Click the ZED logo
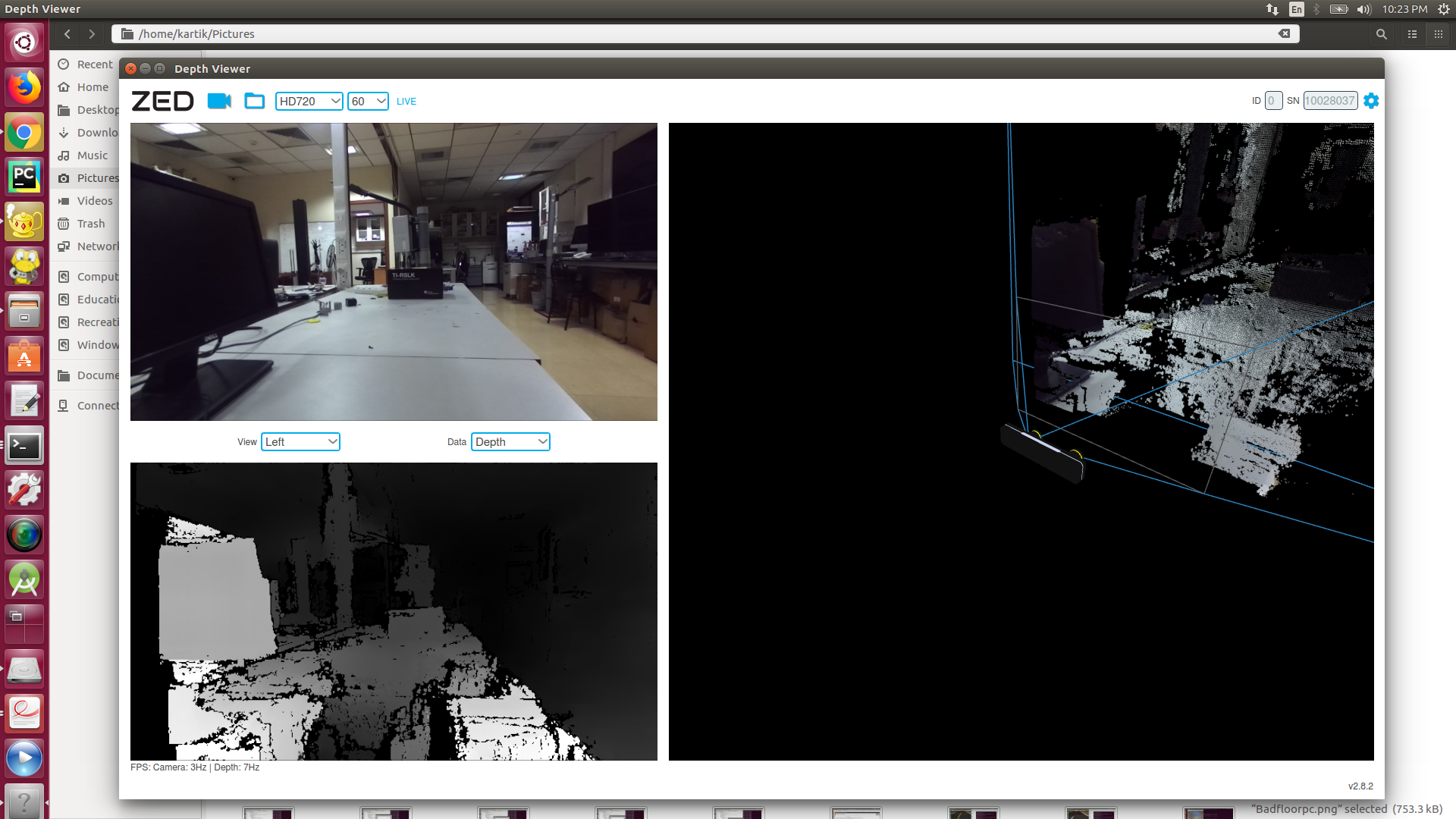This screenshot has width=1456, height=819. tap(162, 100)
